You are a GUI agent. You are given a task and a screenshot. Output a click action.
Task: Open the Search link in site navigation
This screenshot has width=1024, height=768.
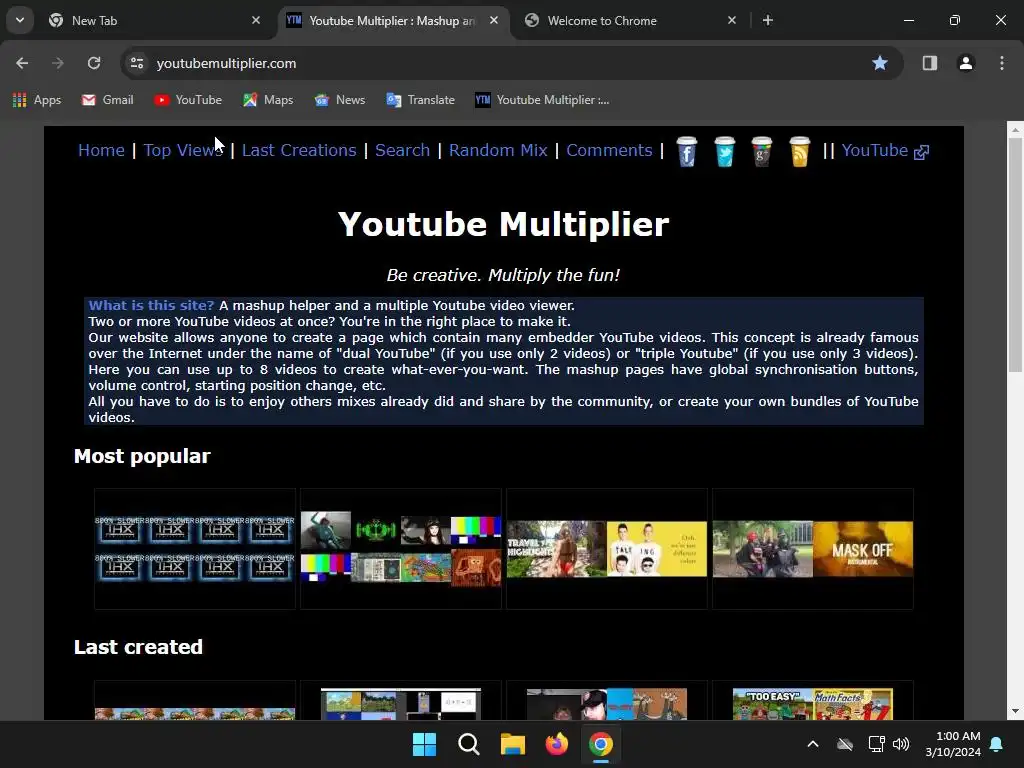coord(402,150)
